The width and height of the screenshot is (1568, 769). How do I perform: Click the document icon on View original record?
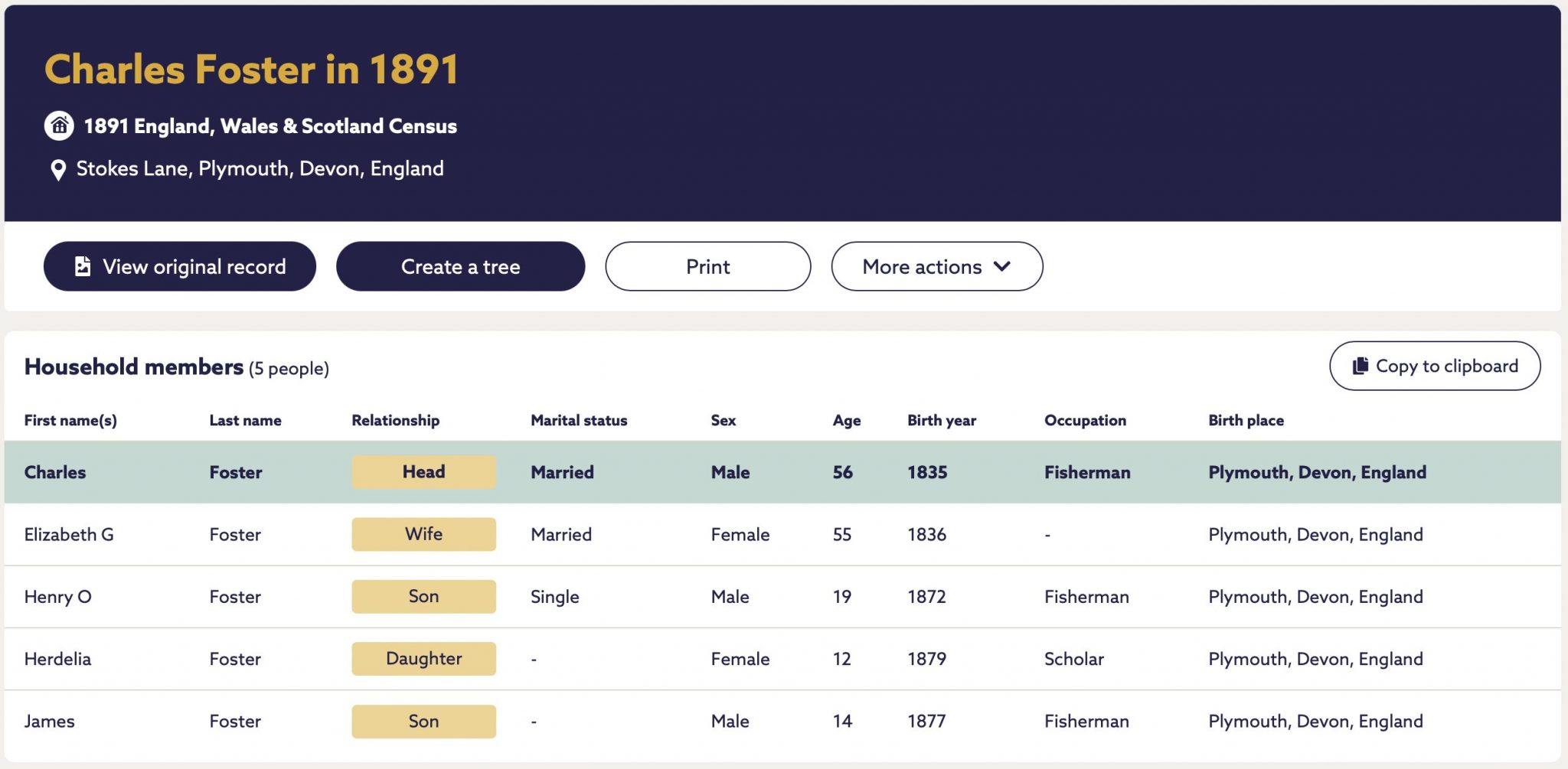[83, 266]
